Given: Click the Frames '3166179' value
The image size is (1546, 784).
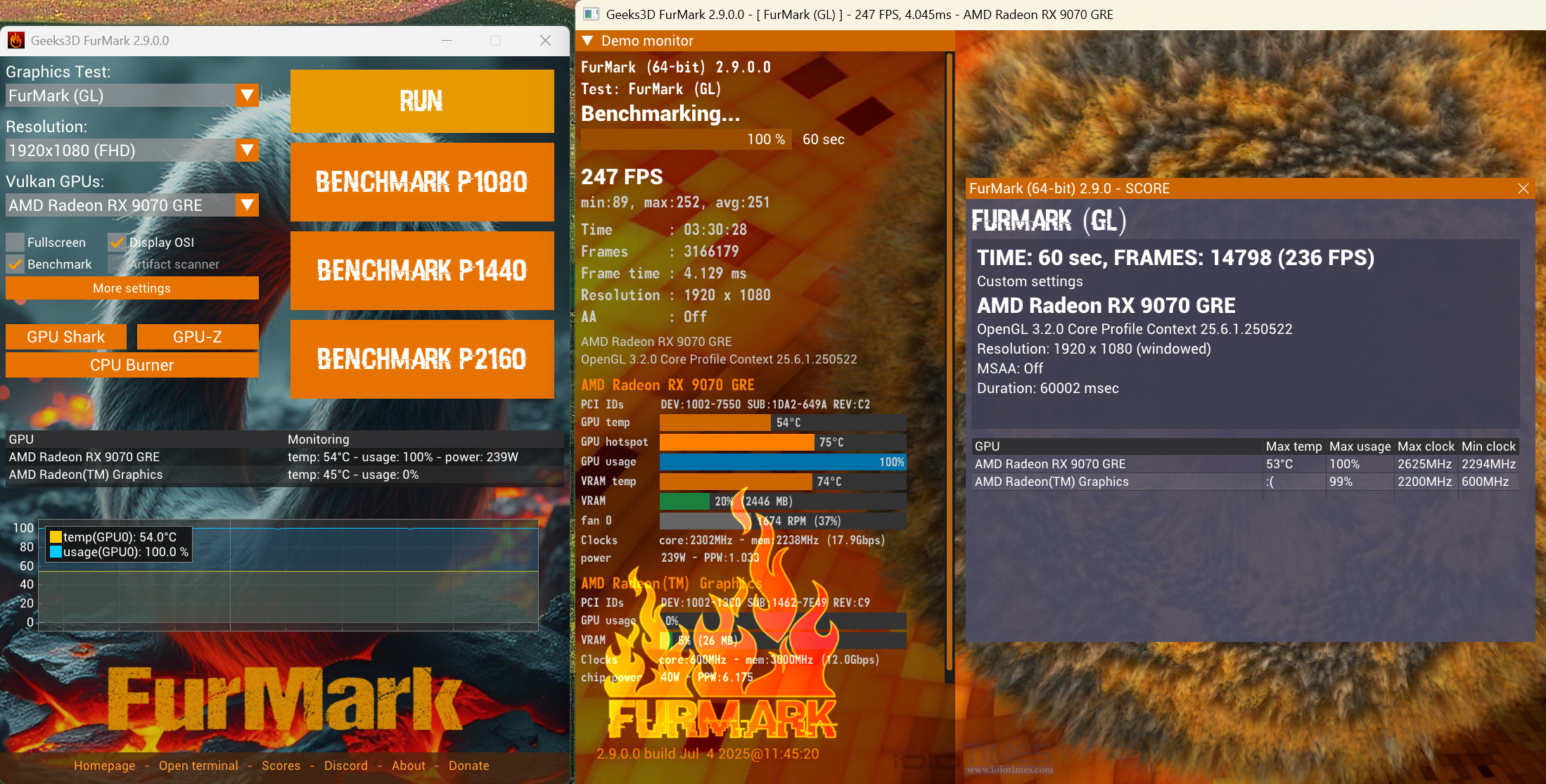Looking at the screenshot, I should 711,252.
